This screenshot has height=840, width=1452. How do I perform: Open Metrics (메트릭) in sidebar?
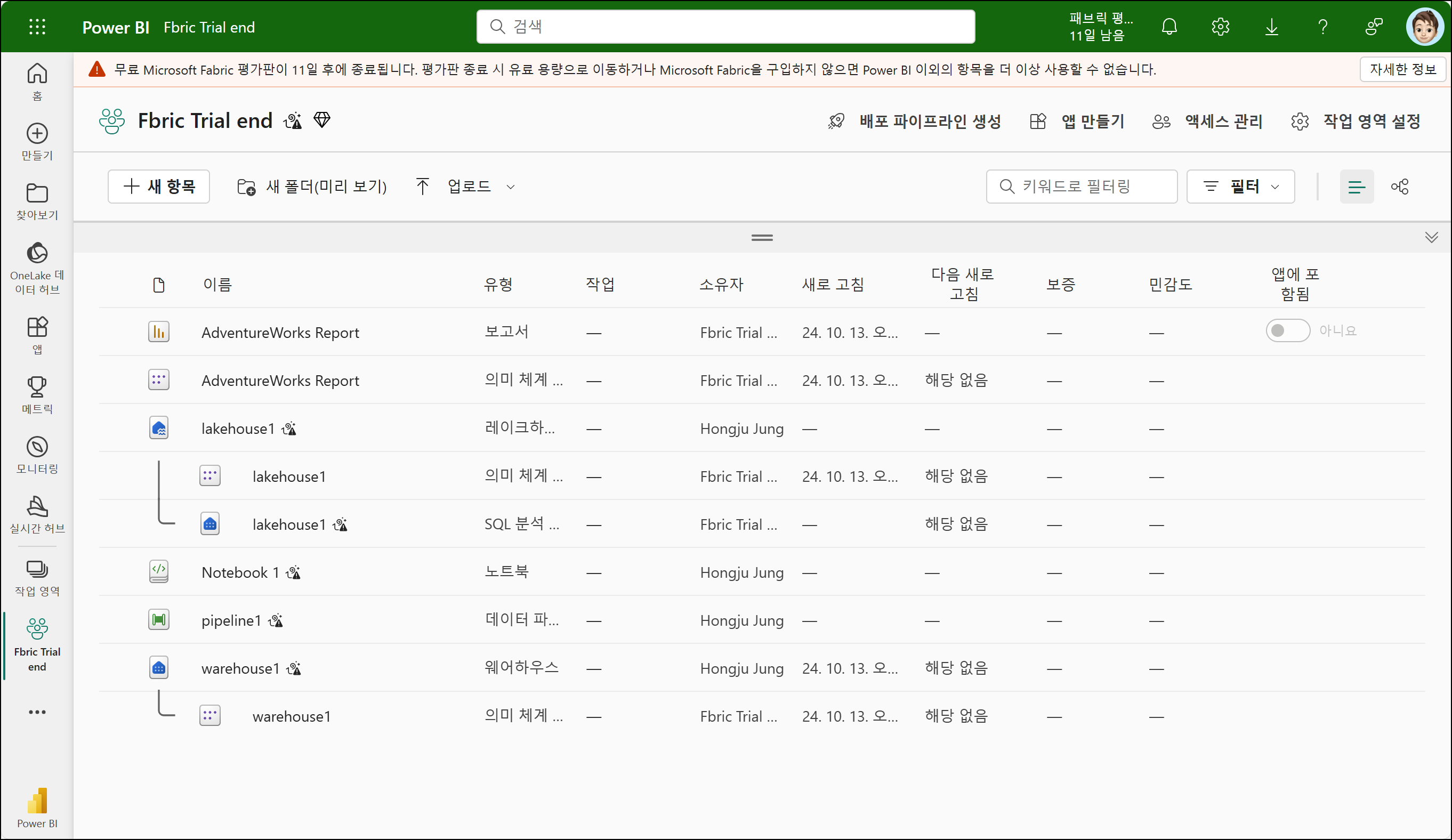(x=37, y=395)
